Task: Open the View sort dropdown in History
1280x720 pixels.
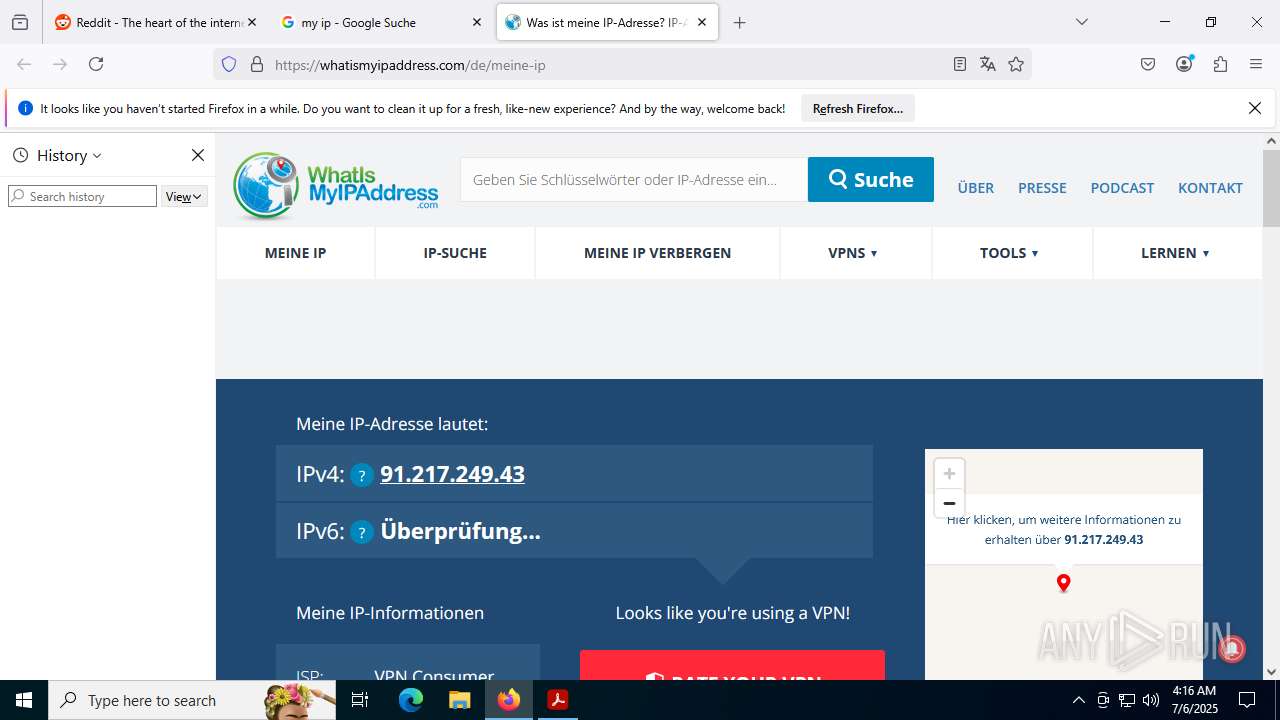Action: click(184, 196)
